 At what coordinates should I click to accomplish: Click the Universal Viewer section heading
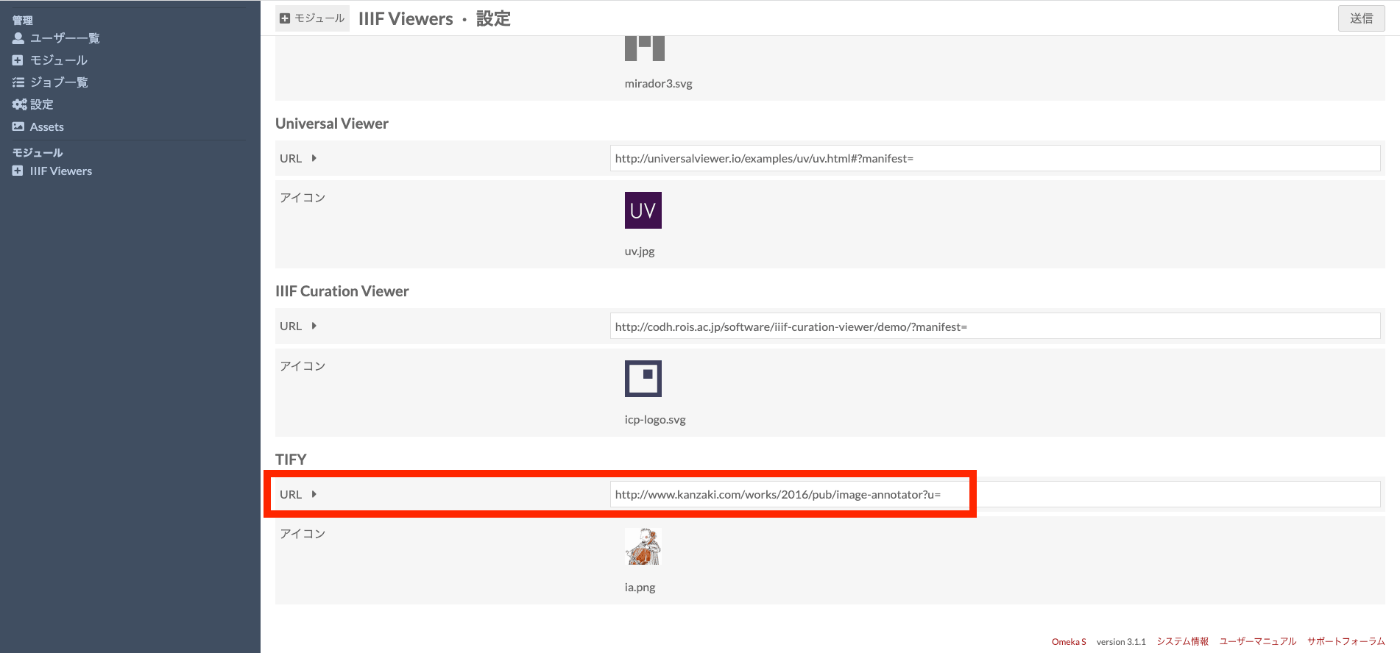pos(332,123)
